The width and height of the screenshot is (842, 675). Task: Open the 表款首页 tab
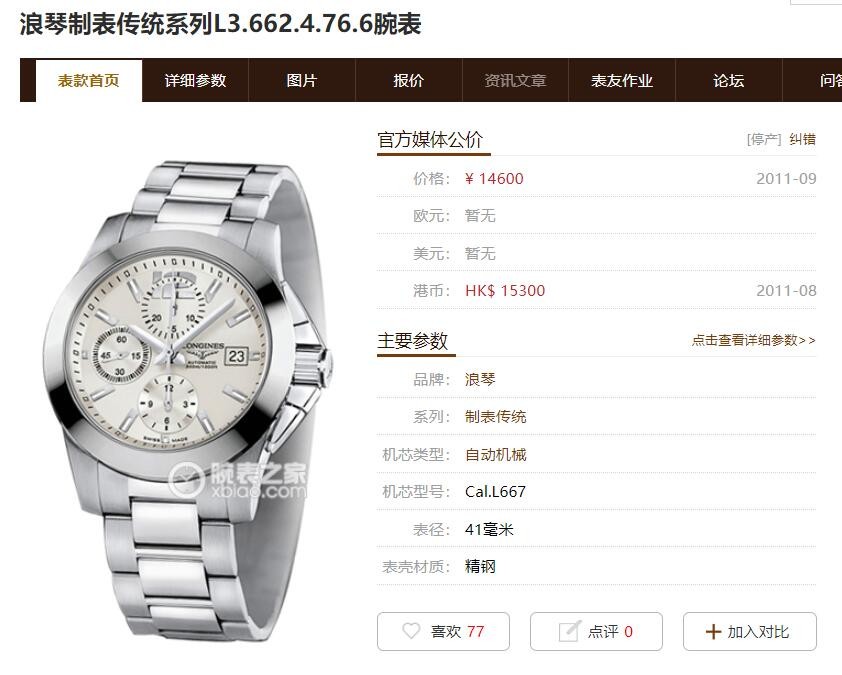(89, 81)
